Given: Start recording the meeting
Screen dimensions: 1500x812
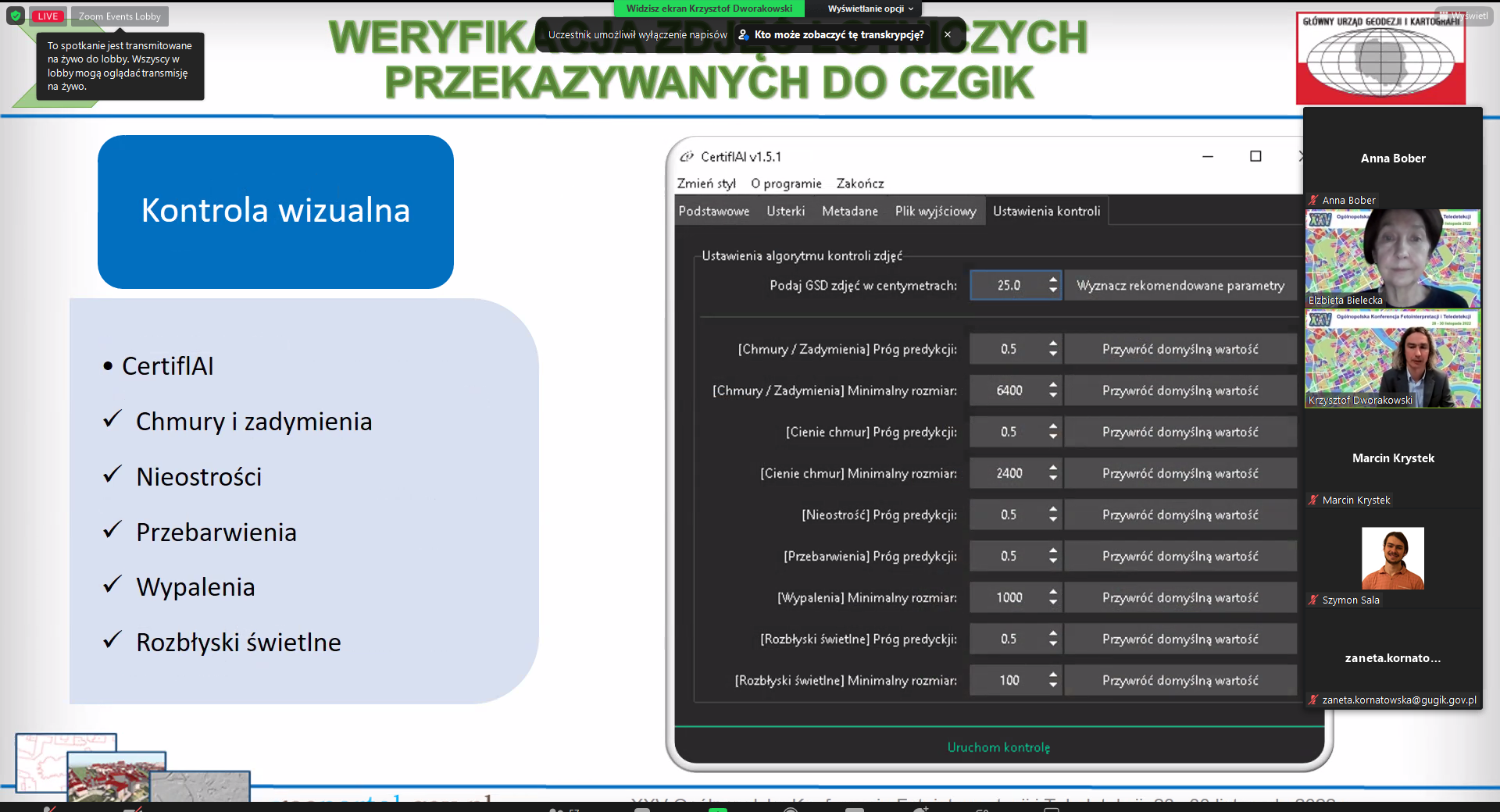Looking at the screenshot, I should click(x=791, y=808).
